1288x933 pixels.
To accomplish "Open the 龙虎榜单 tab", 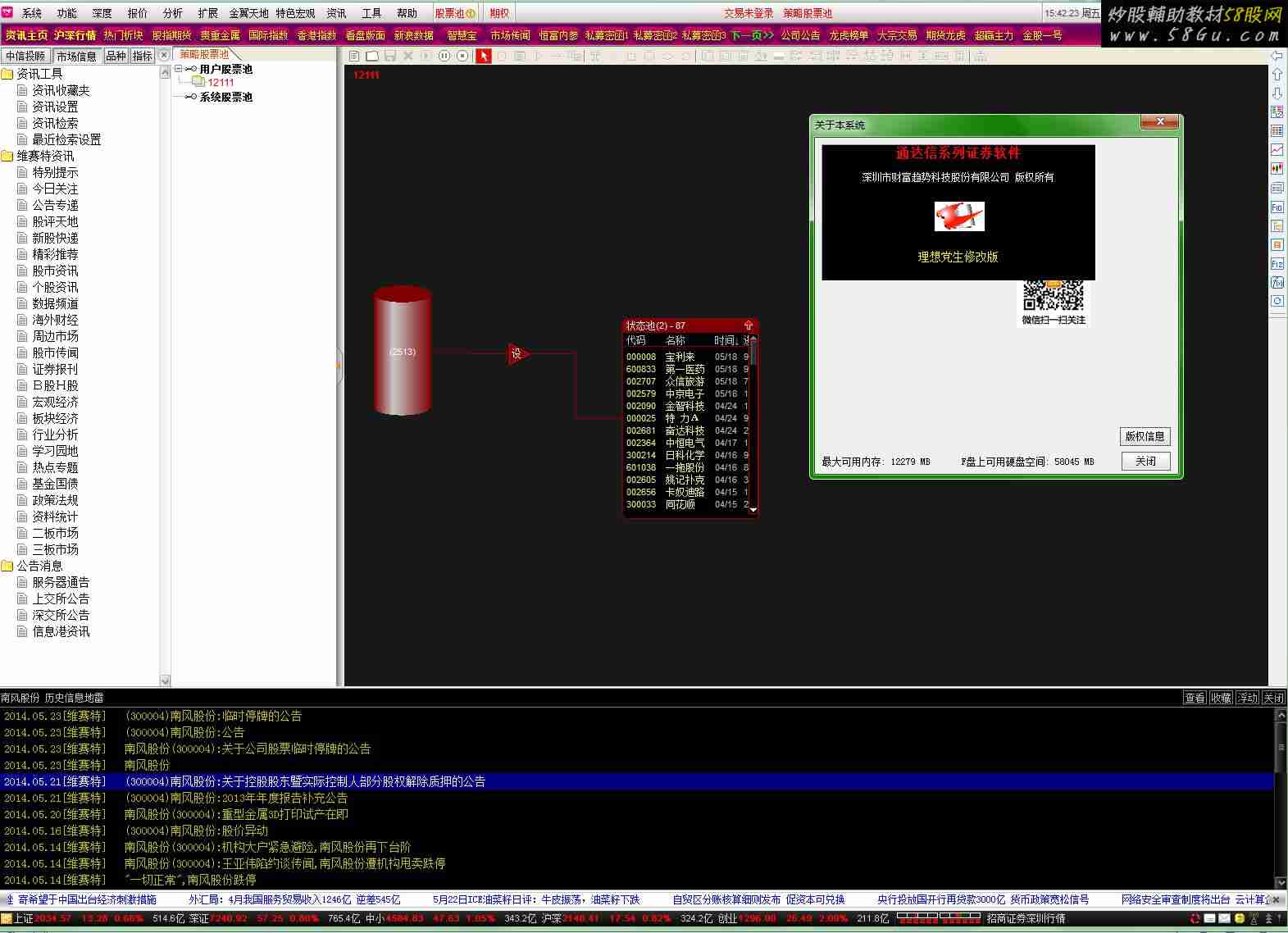I will 849,35.
